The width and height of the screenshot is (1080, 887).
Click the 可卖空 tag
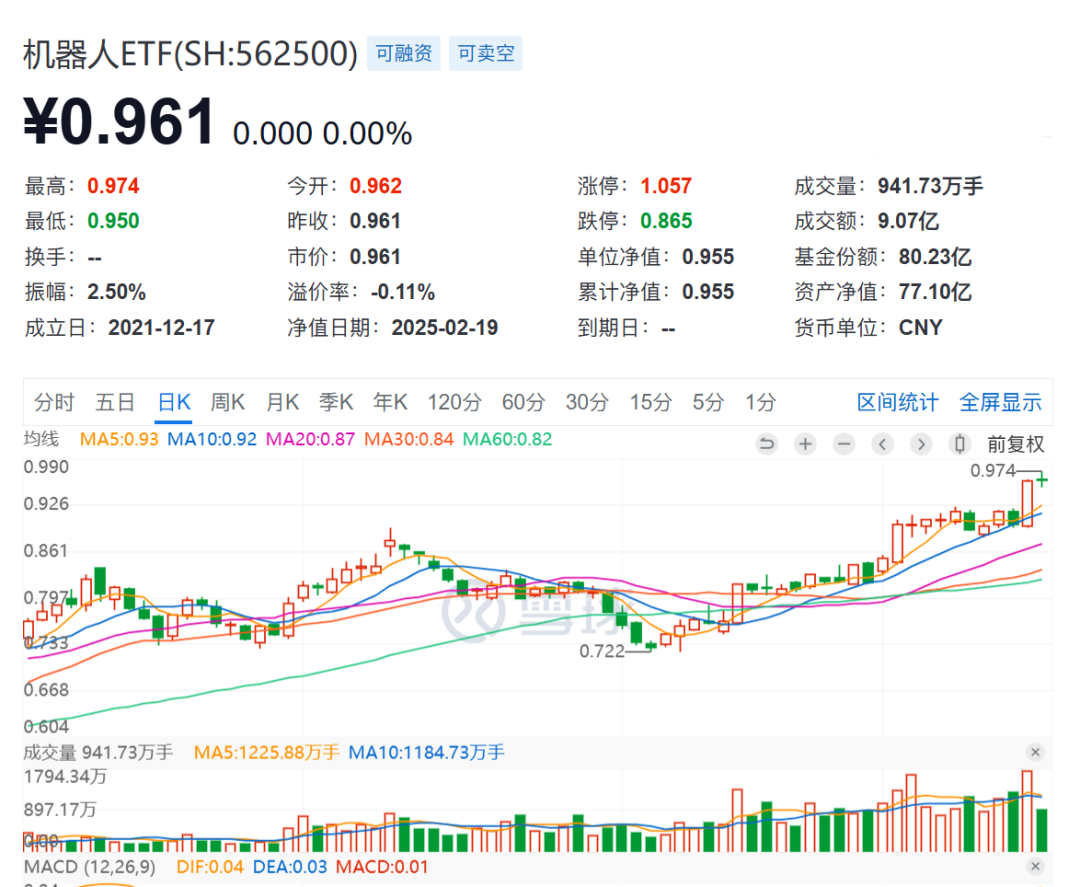[x=486, y=54]
